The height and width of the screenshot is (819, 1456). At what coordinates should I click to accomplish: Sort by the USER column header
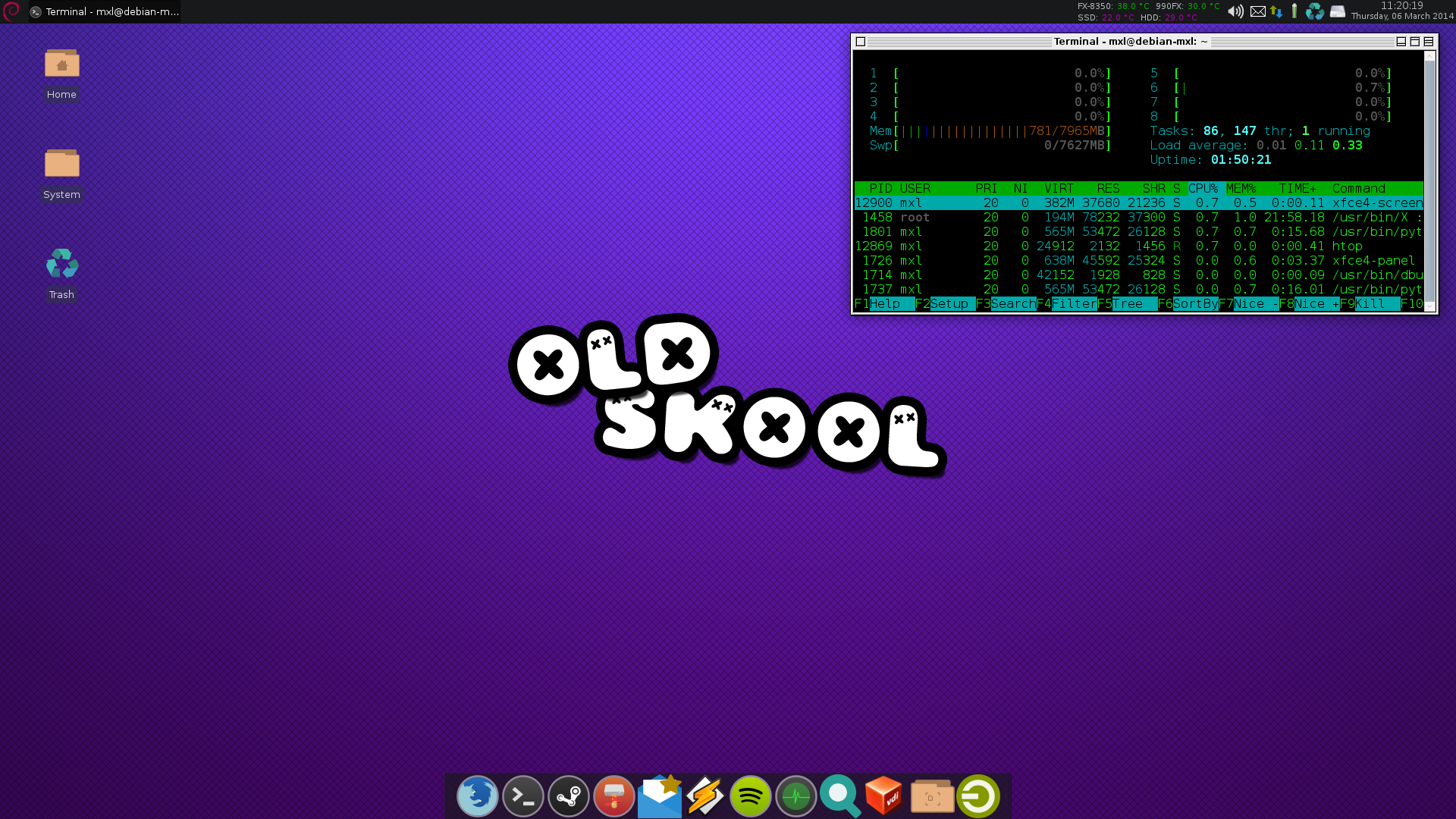point(915,189)
